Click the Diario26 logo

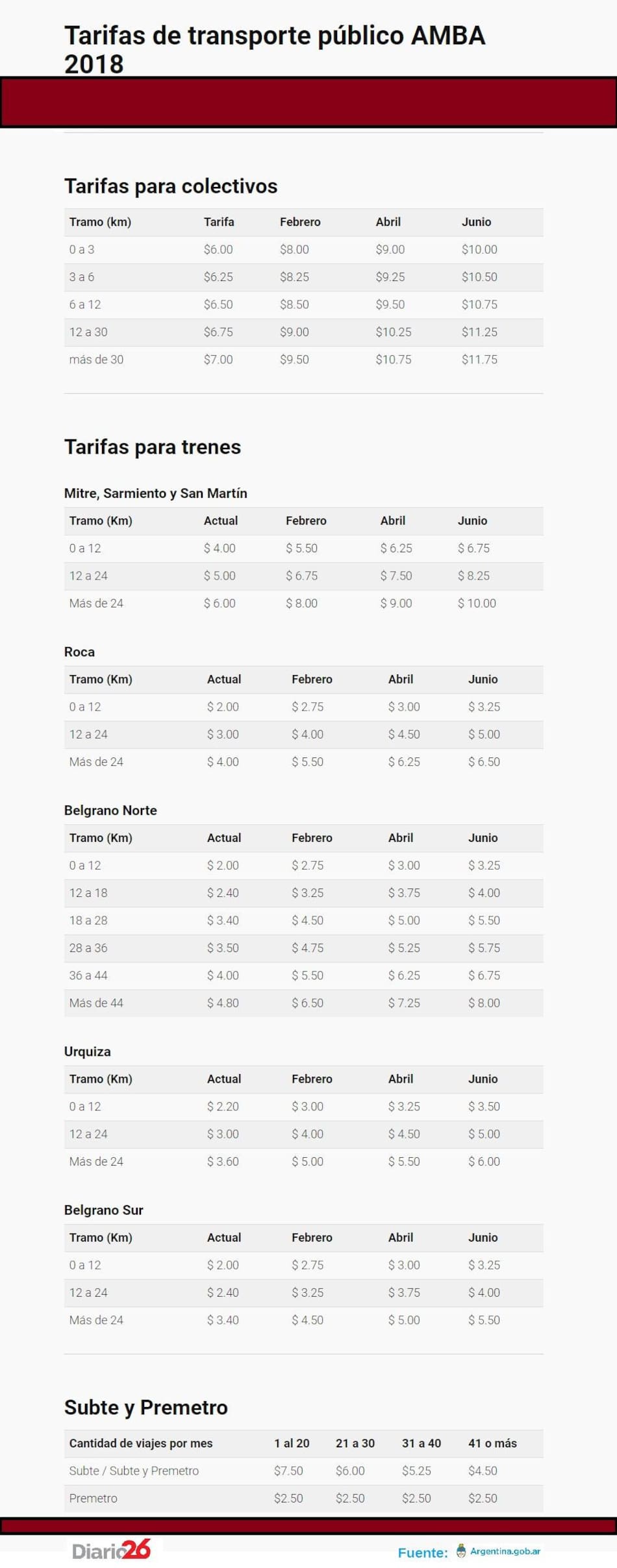pyautogui.click(x=111, y=1549)
